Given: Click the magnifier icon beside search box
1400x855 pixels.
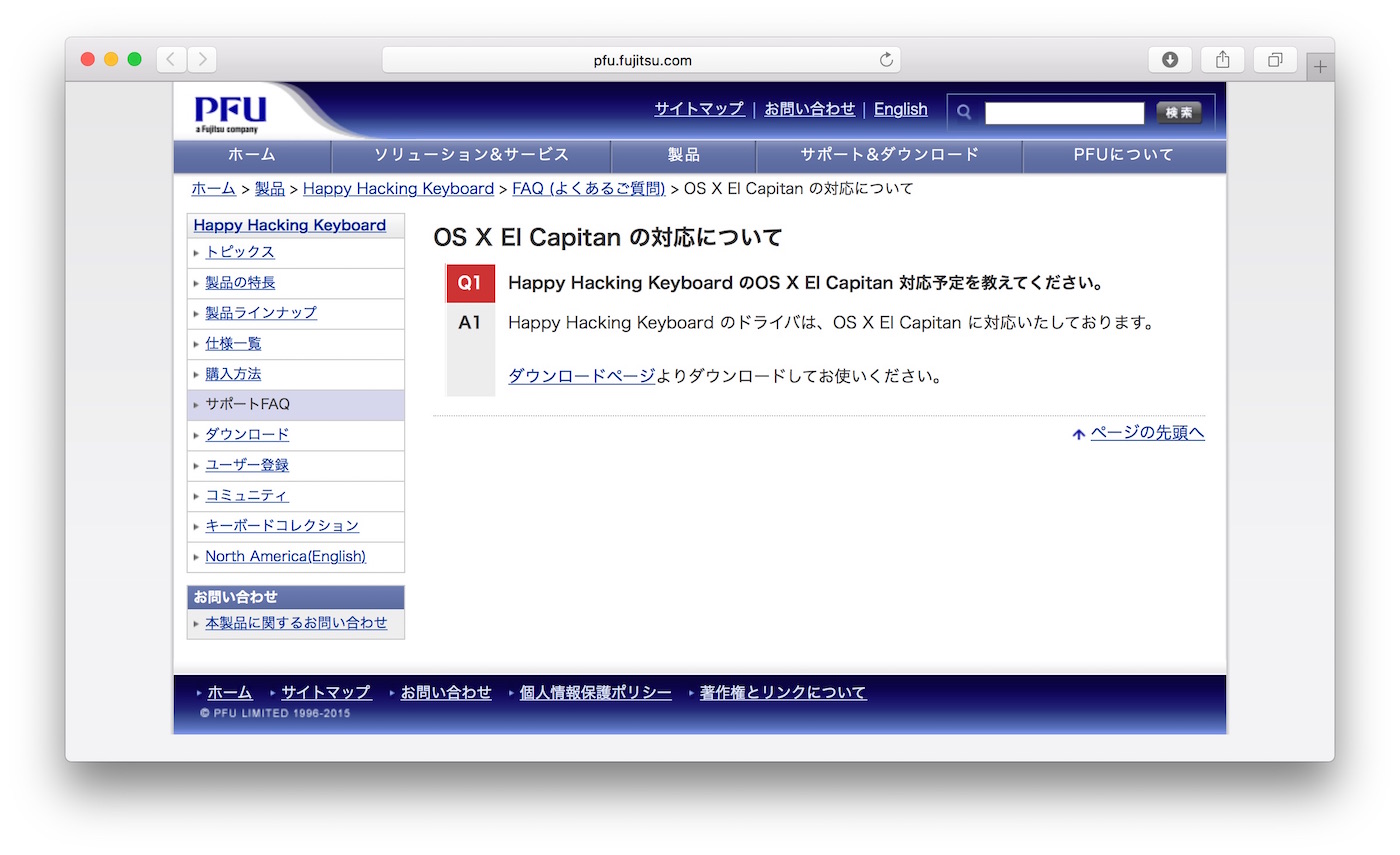Looking at the screenshot, I should pyautogui.click(x=964, y=112).
